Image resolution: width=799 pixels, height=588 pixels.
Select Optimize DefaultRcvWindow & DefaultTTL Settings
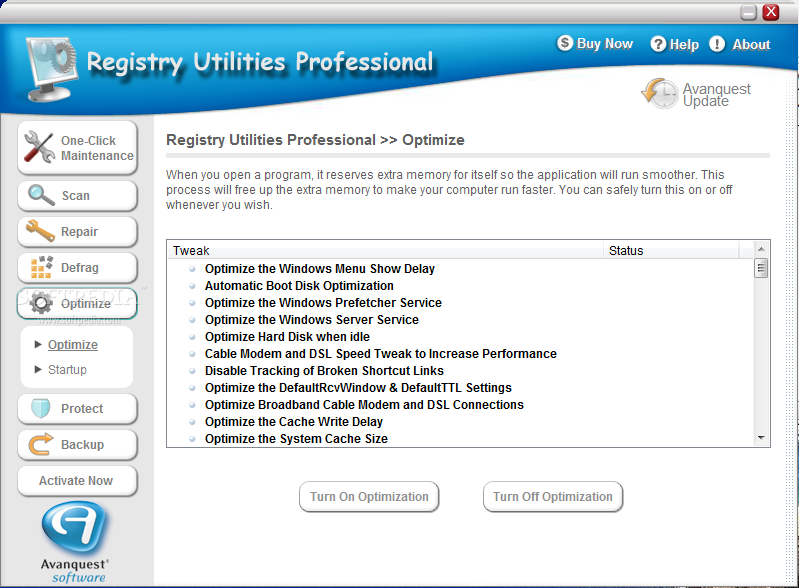tap(358, 388)
